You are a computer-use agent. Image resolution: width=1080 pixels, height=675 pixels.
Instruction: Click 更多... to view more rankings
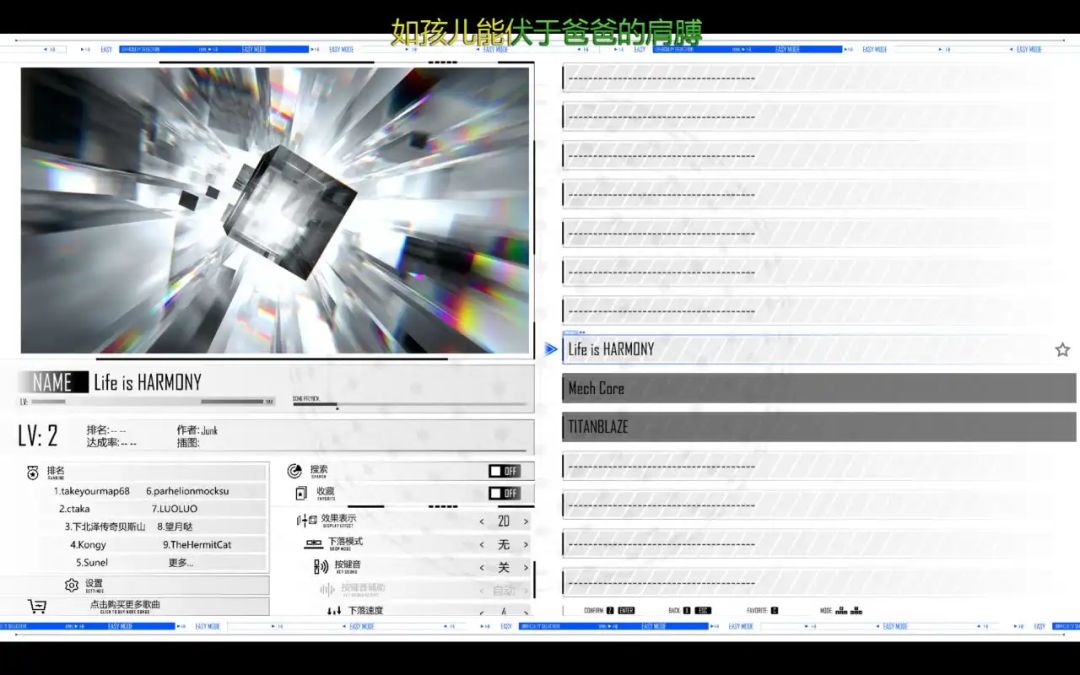click(181, 563)
